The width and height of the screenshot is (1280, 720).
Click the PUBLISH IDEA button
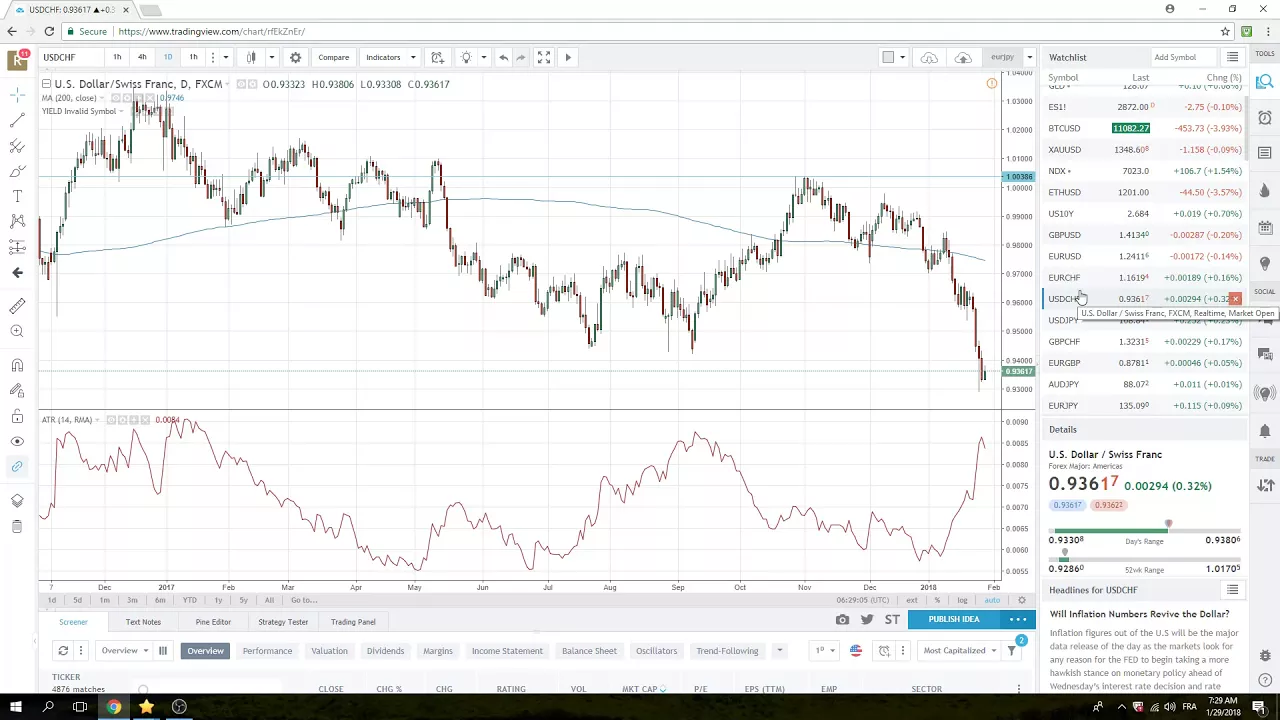pyautogui.click(x=953, y=619)
